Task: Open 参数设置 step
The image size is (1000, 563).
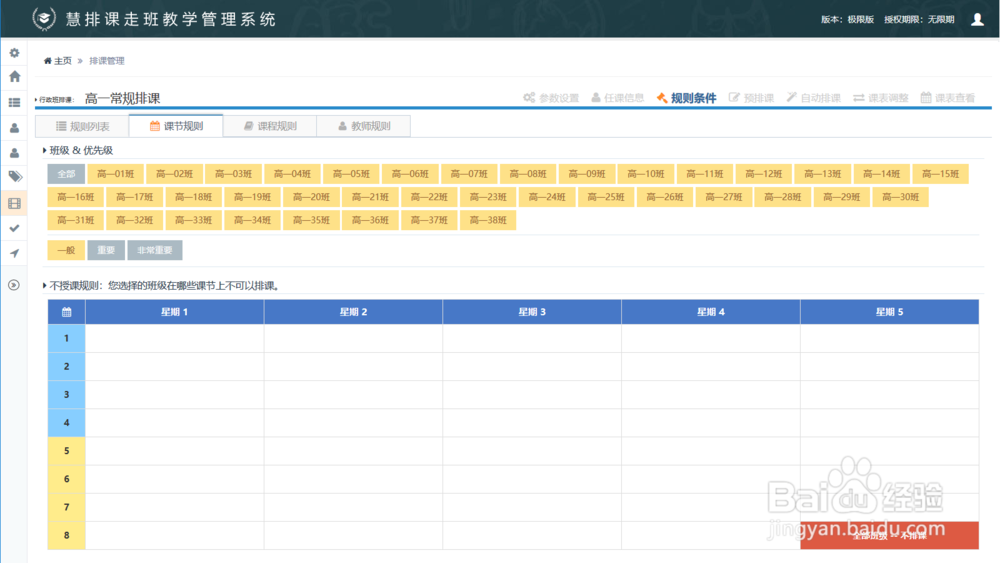Action: (x=551, y=98)
